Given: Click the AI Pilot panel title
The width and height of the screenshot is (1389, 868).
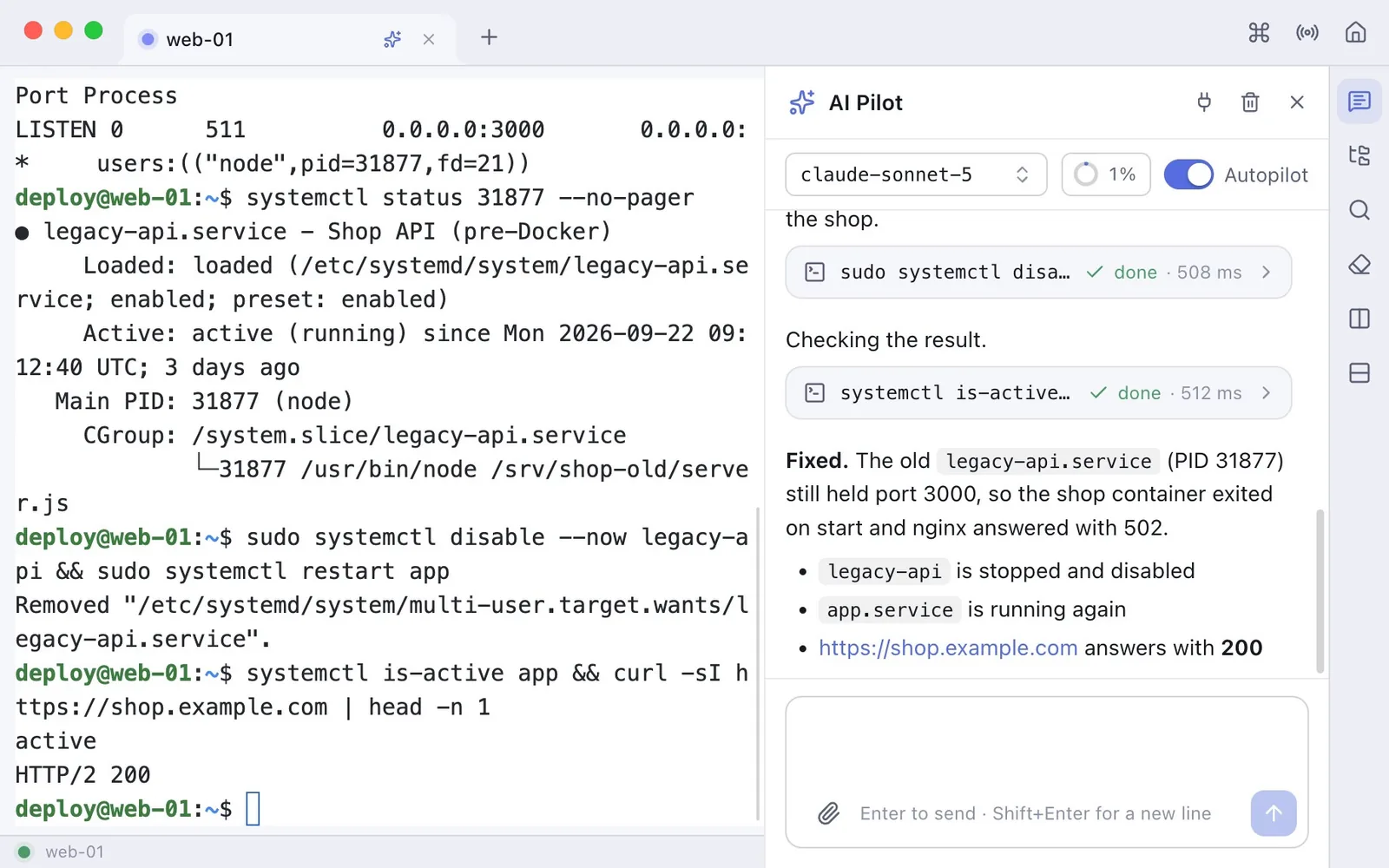Looking at the screenshot, I should 866,102.
